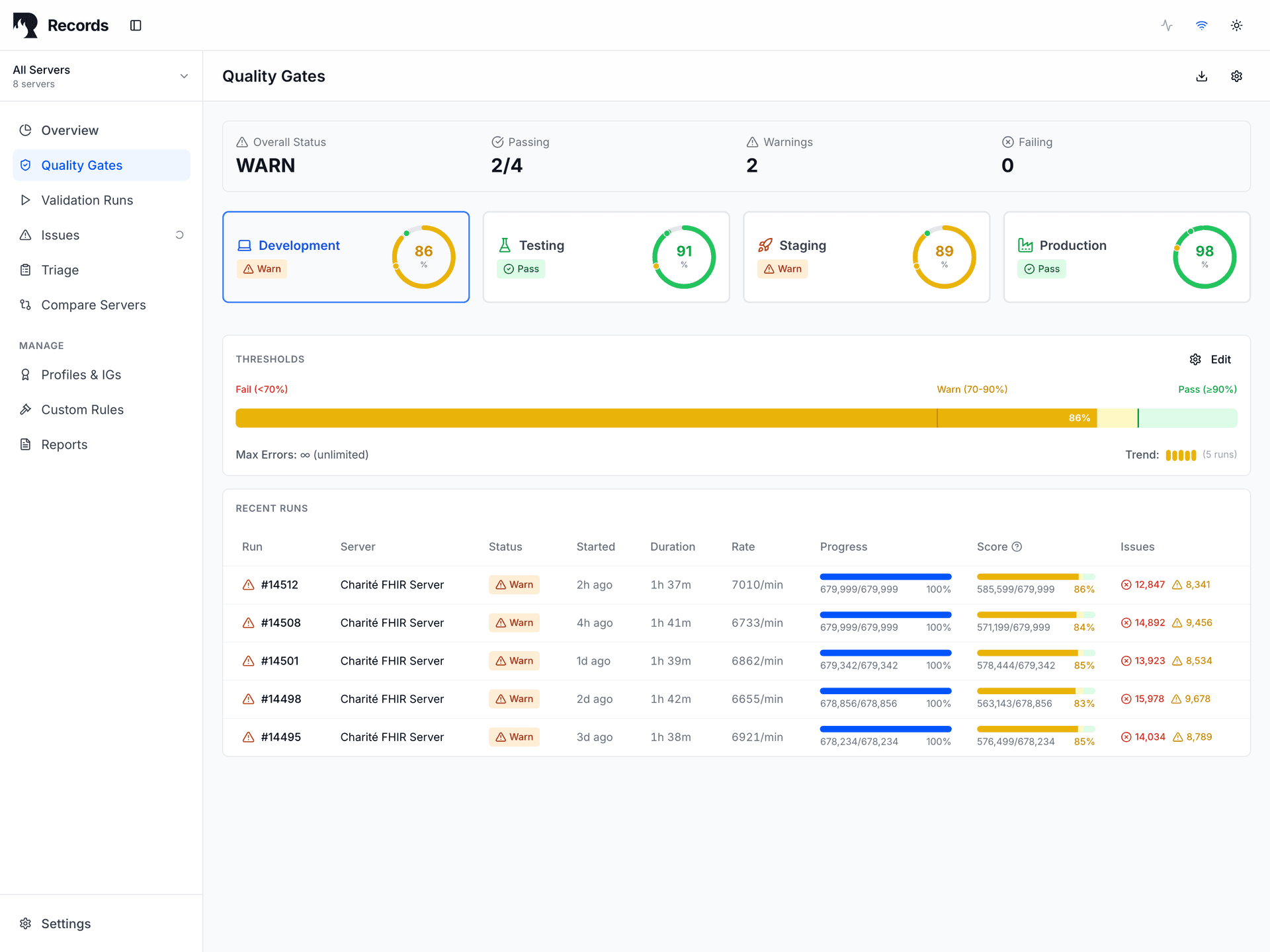
Task: Go to Validation Runs
Action: tap(87, 200)
